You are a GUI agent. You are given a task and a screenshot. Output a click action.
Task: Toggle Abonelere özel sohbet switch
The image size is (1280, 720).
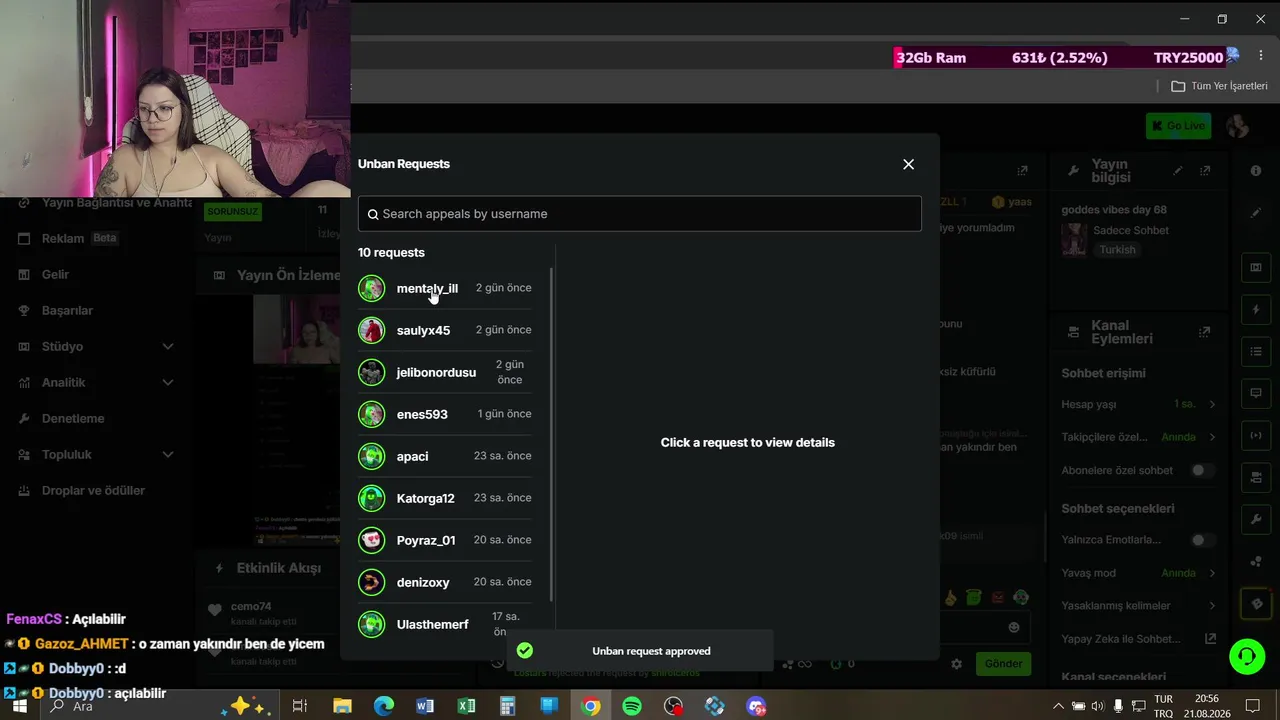point(1203,470)
